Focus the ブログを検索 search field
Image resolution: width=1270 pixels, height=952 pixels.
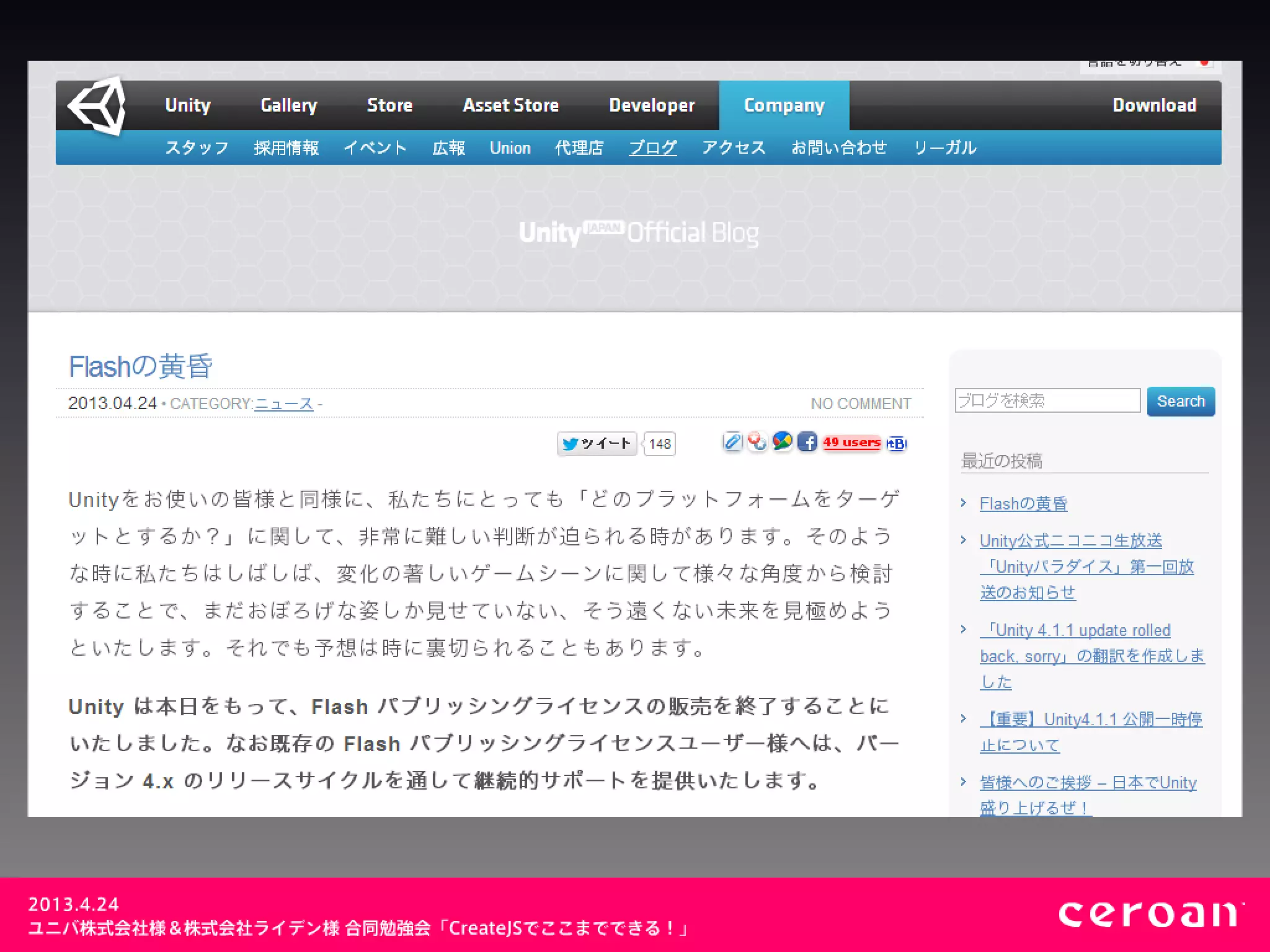click(1047, 400)
